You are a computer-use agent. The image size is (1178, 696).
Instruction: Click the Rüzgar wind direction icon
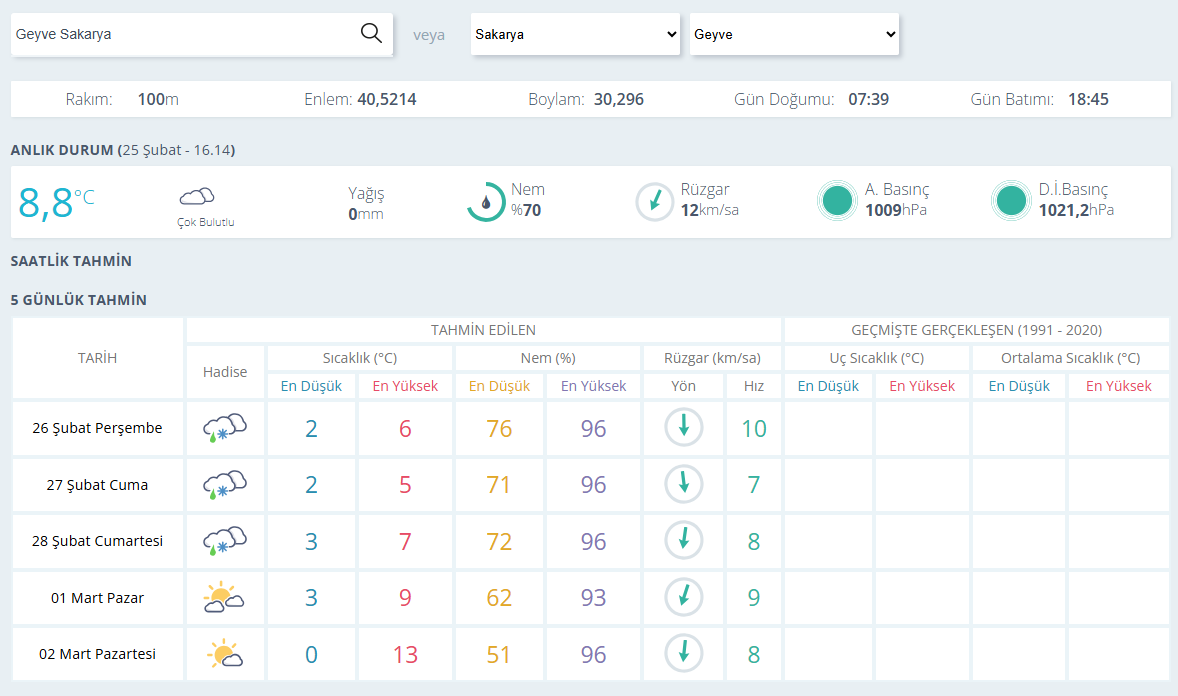click(x=654, y=201)
